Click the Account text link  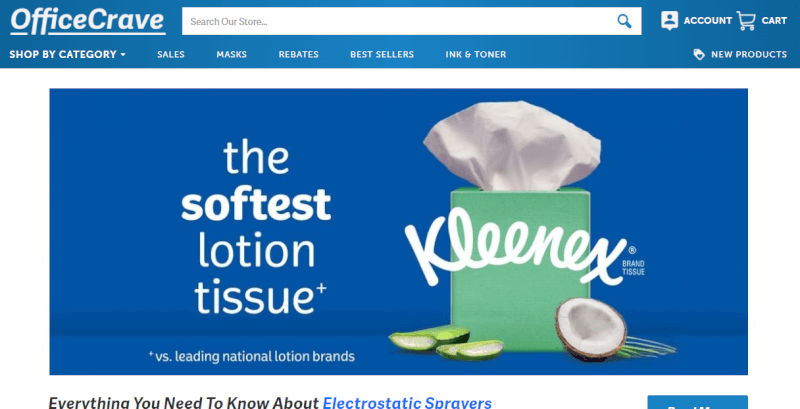pyautogui.click(x=708, y=21)
